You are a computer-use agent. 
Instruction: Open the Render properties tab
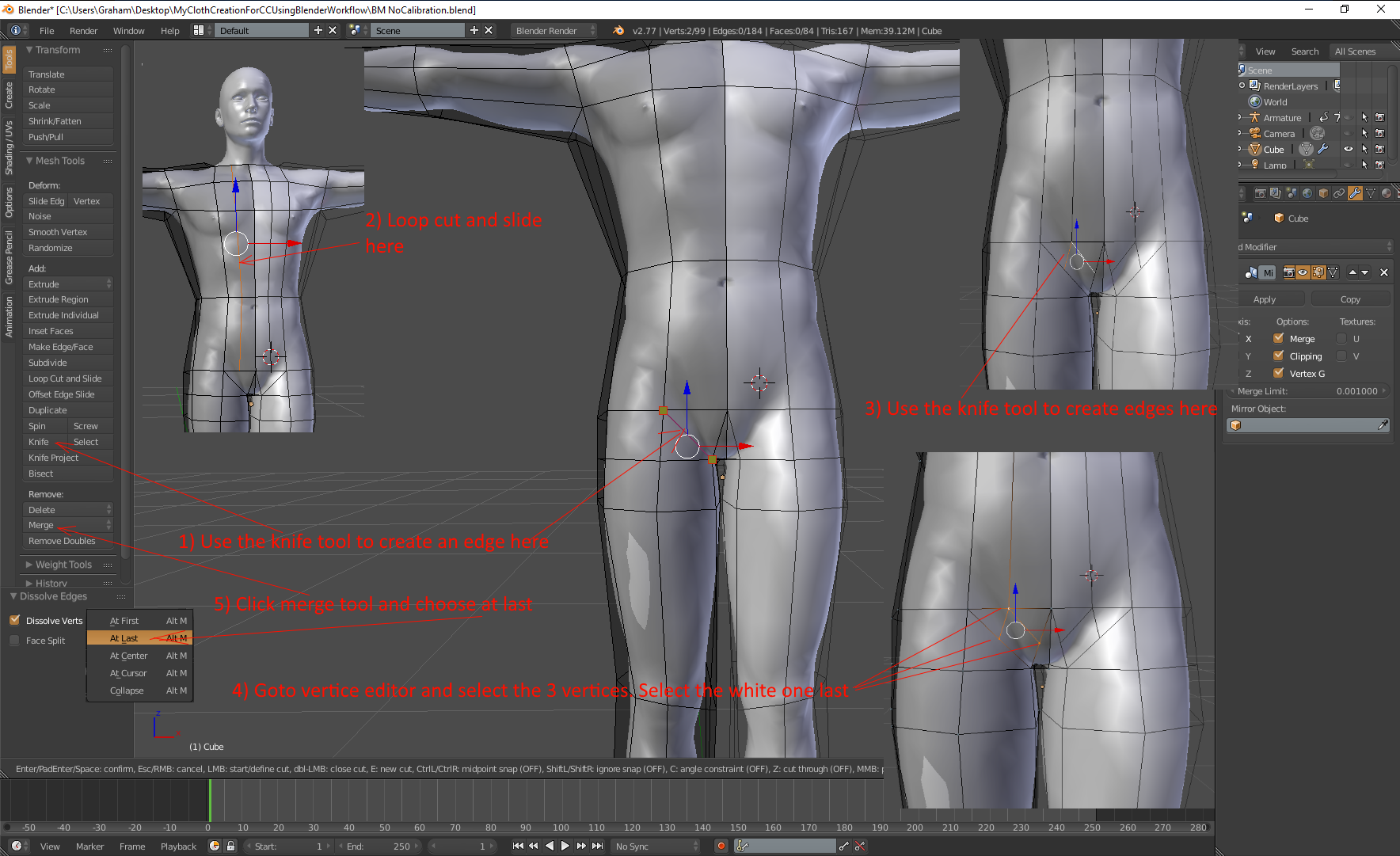click(x=1260, y=193)
